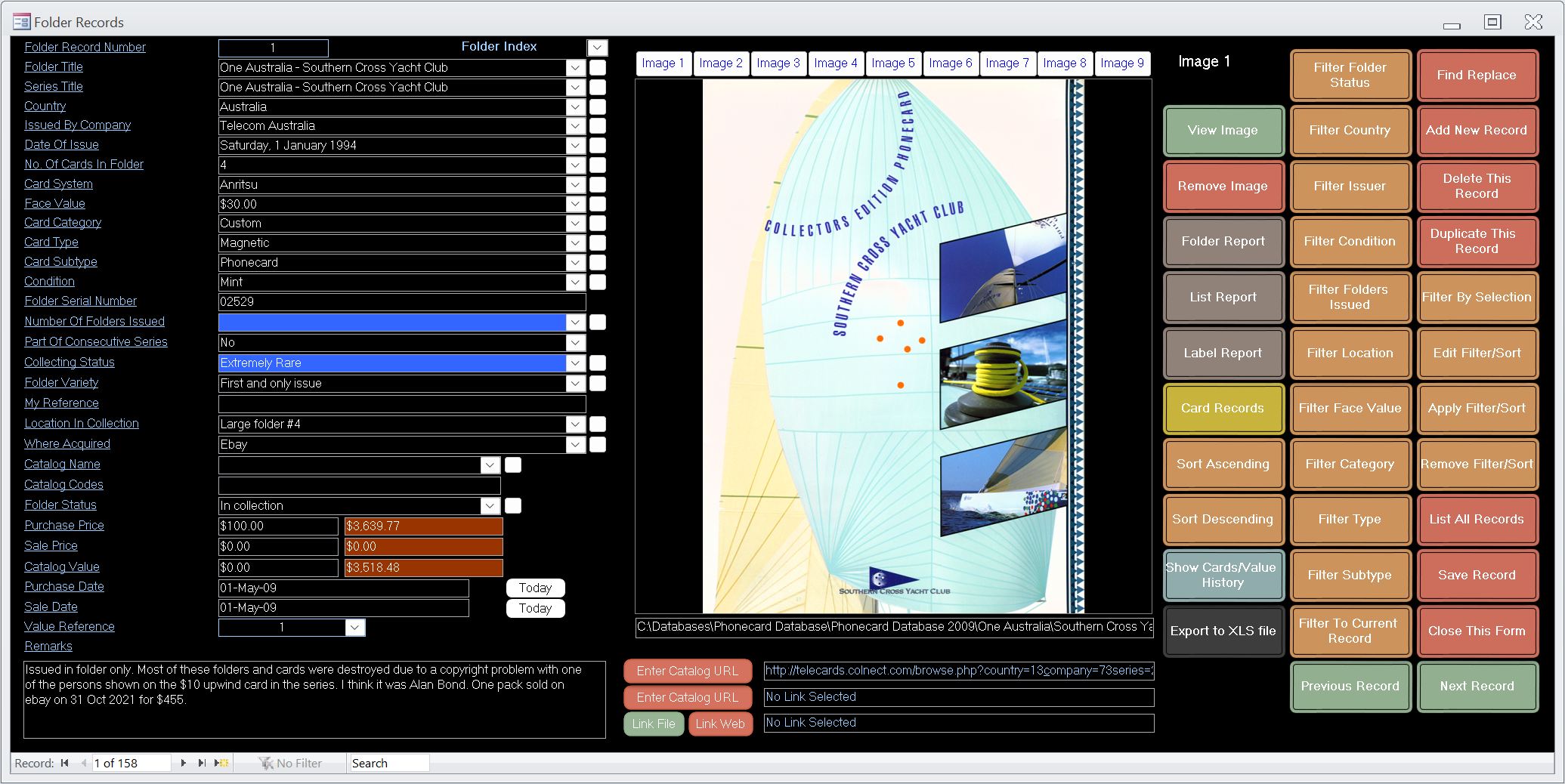Check the box beside Folder Status
Screen dimensions: 1565x784
512,505
